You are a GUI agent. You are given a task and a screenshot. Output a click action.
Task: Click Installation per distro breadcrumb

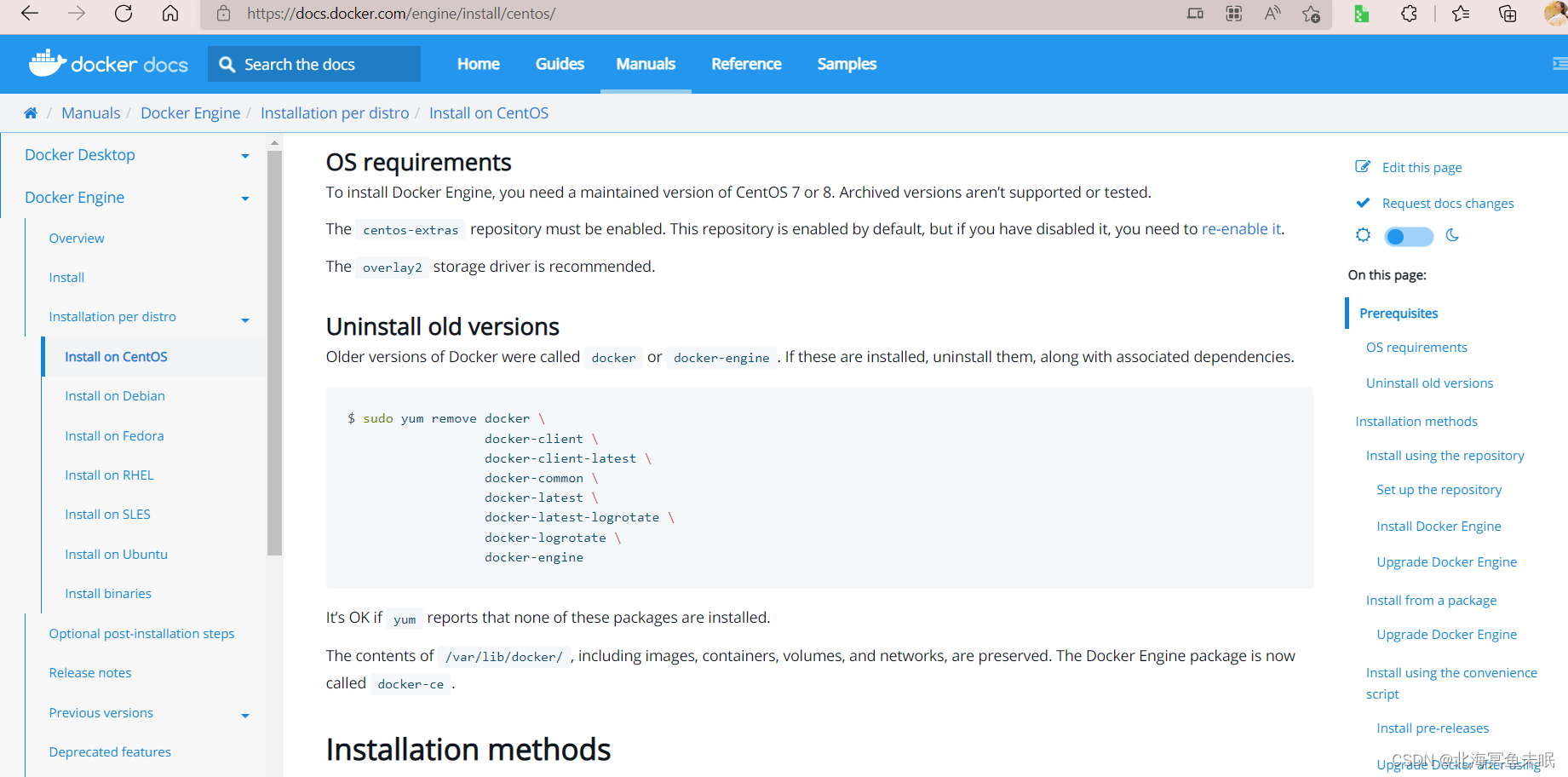click(335, 113)
